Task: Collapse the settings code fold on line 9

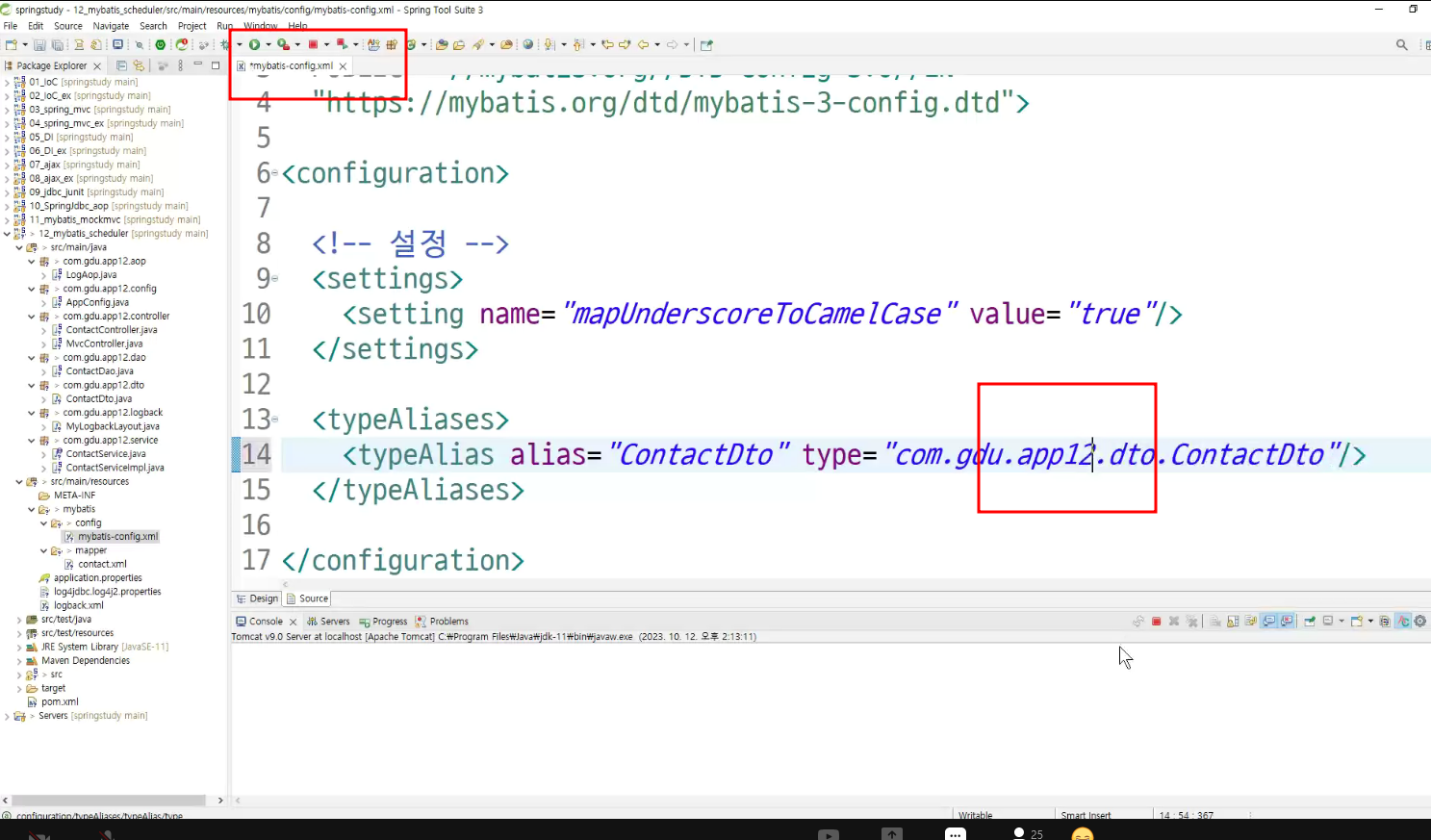Action: [x=275, y=279]
